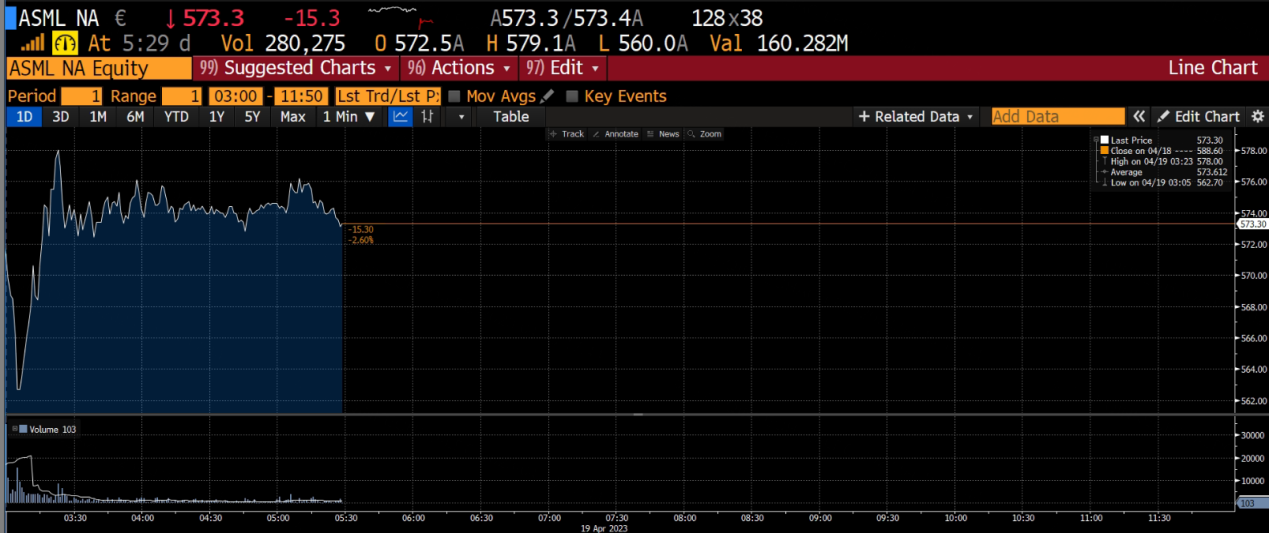Select the 6M time range

pos(135,116)
